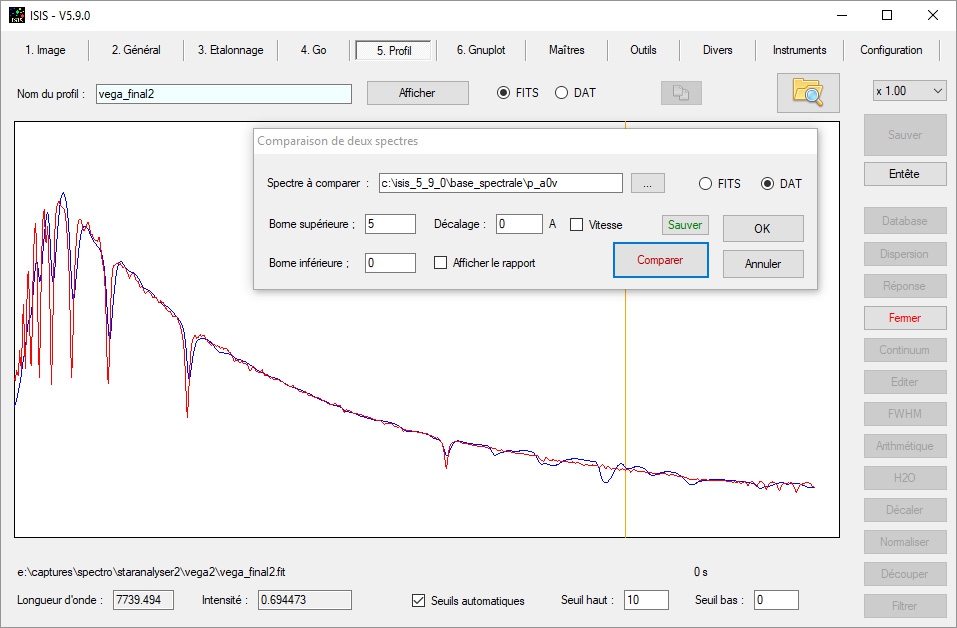Click the Spectre à comparer path field
Screen dimensions: 957x628
[500, 183]
